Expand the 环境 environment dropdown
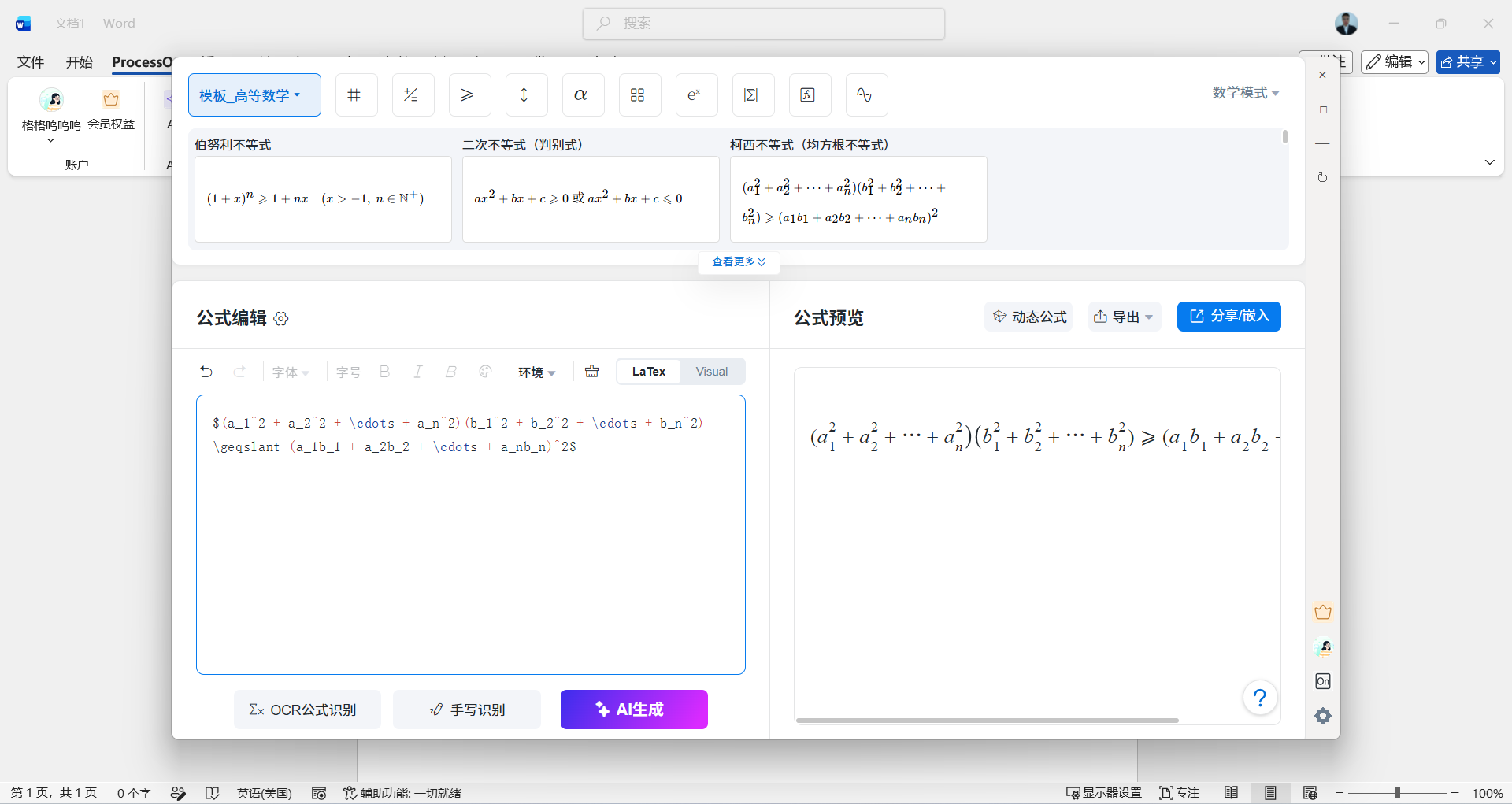 click(x=537, y=372)
